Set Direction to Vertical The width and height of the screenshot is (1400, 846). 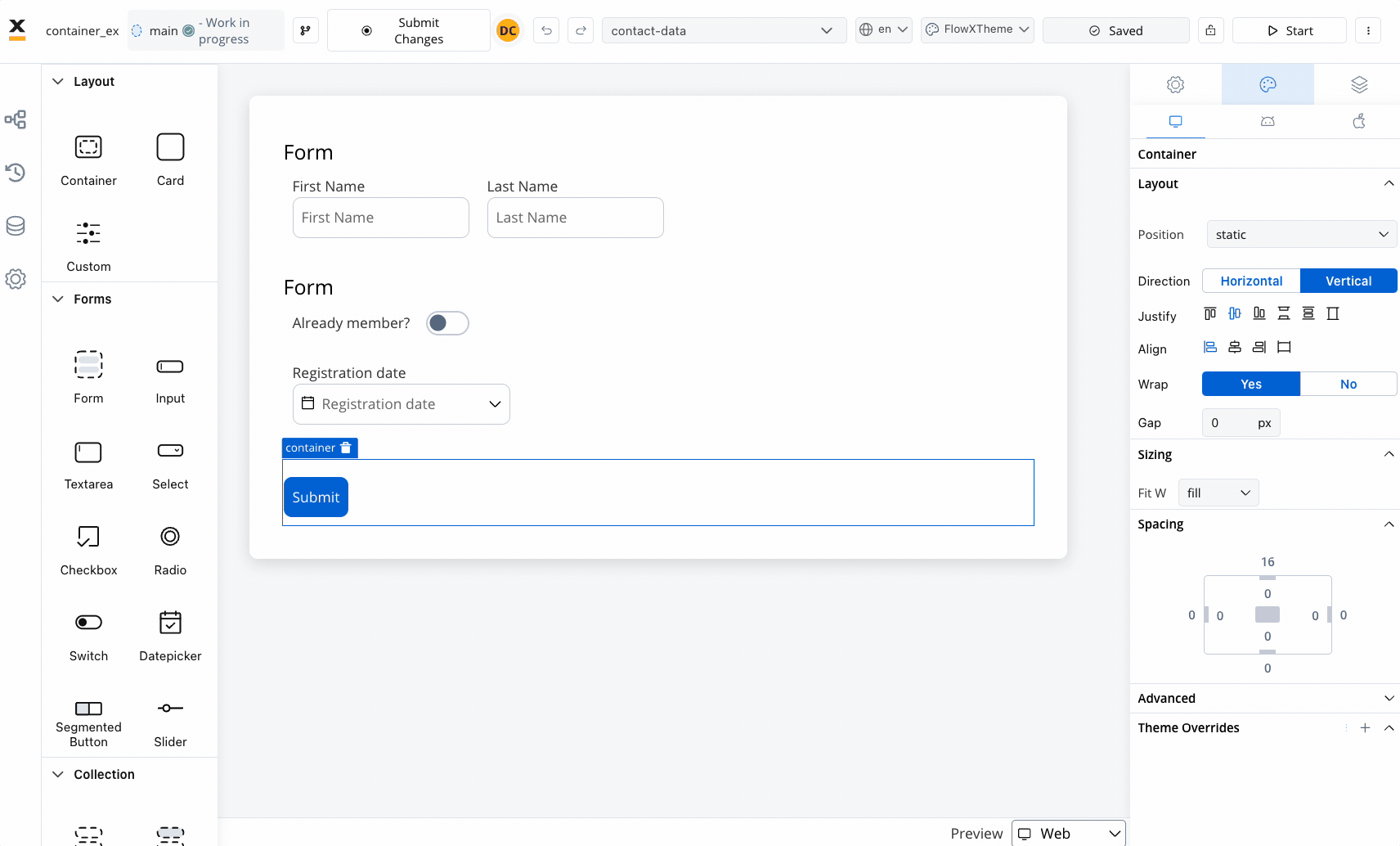[x=1348, y=281]
